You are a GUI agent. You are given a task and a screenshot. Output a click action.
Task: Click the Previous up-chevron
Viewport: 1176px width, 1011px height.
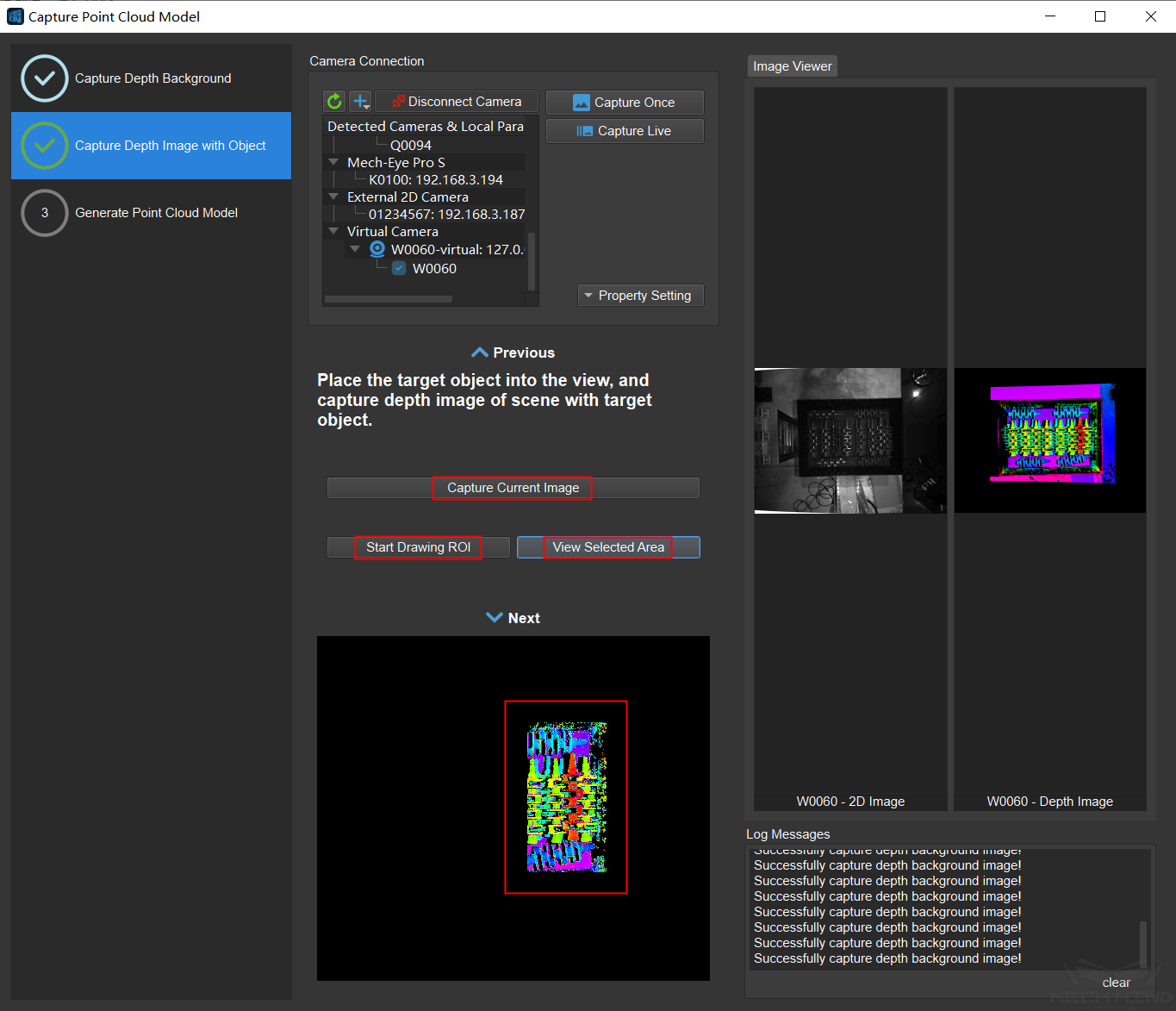480,353
